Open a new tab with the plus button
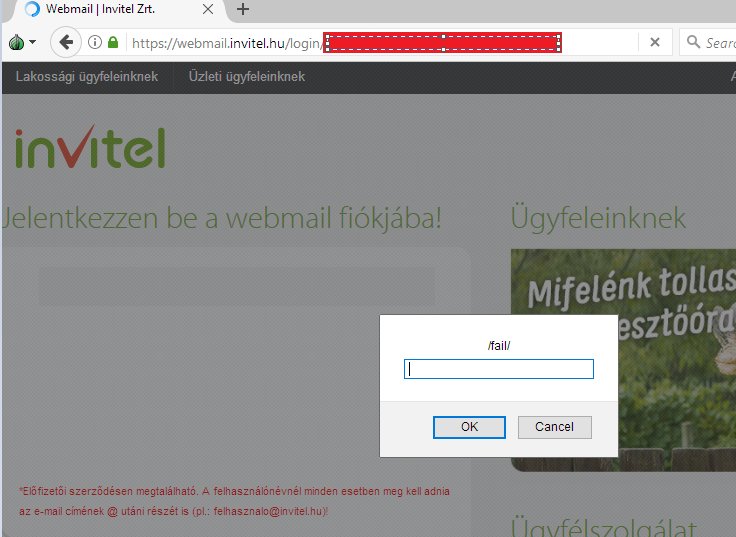 [x=243, y=9]
